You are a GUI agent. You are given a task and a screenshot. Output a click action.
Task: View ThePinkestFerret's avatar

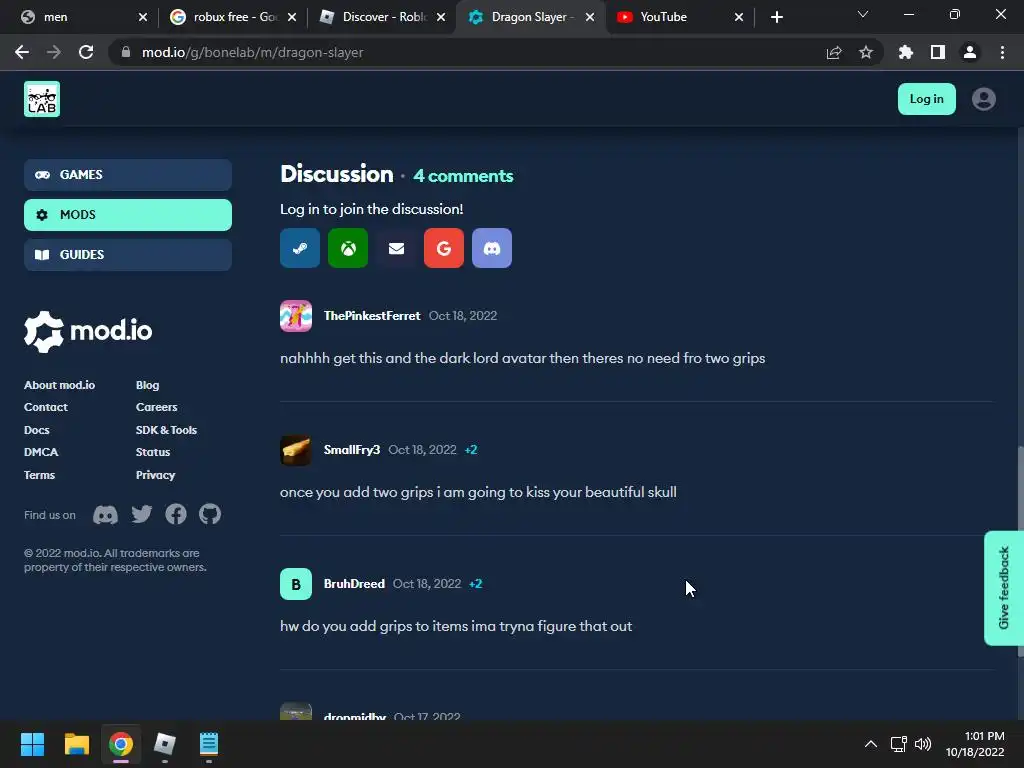pos(296,316)
